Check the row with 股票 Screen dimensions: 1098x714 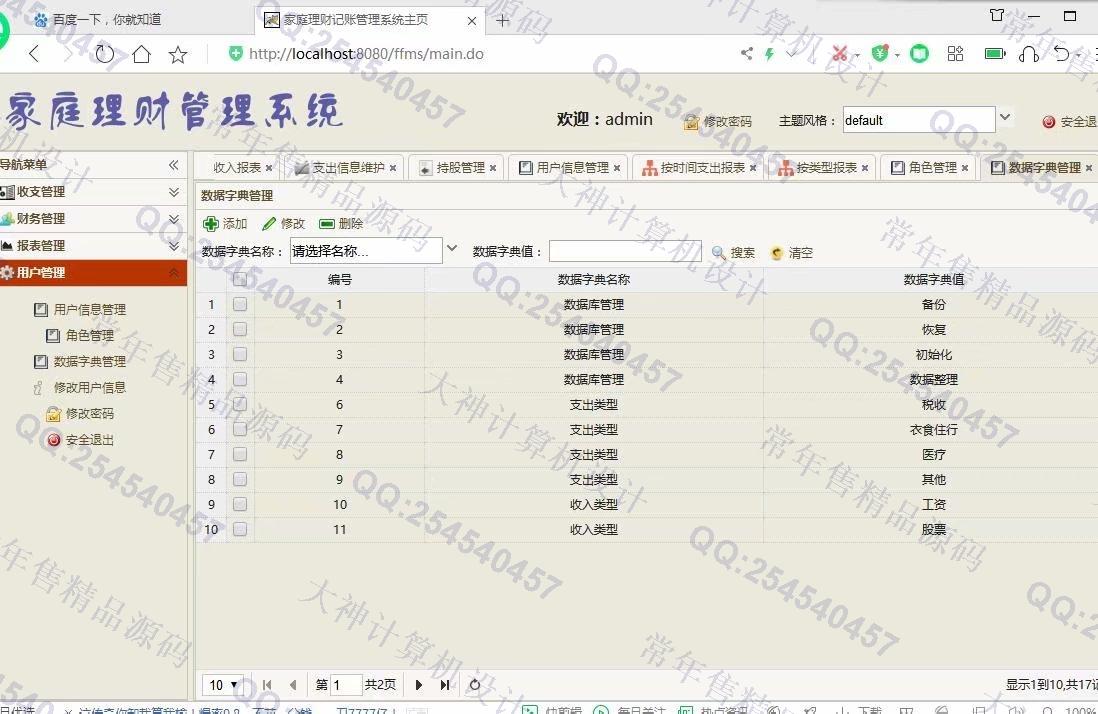240,529
